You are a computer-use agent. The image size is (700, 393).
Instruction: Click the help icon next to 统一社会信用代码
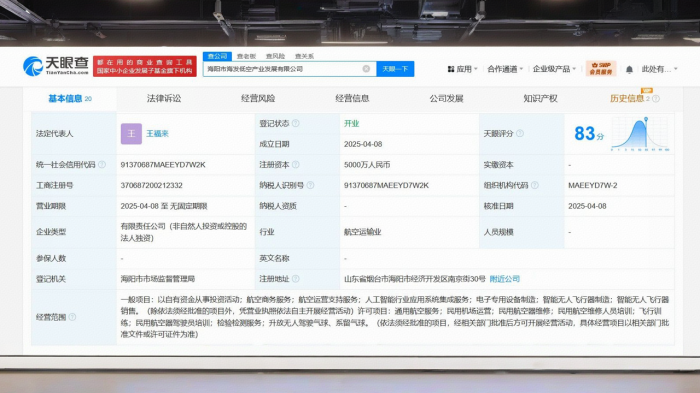tap(102, 165)
